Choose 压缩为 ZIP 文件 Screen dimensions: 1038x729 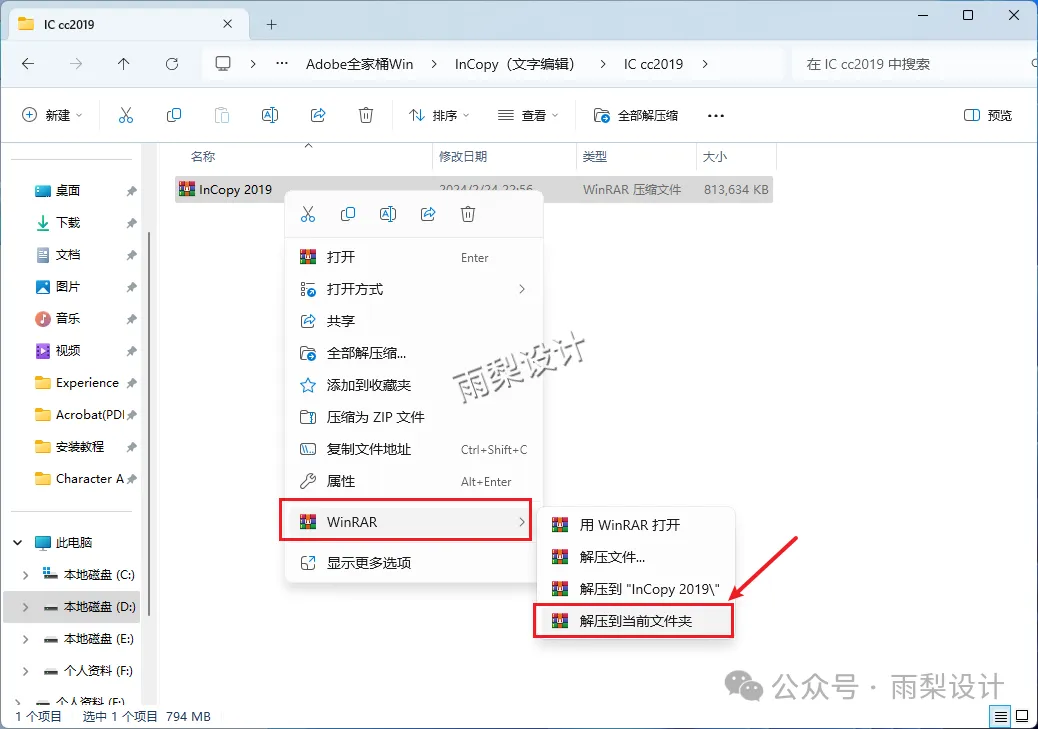[x=414, y=417]
